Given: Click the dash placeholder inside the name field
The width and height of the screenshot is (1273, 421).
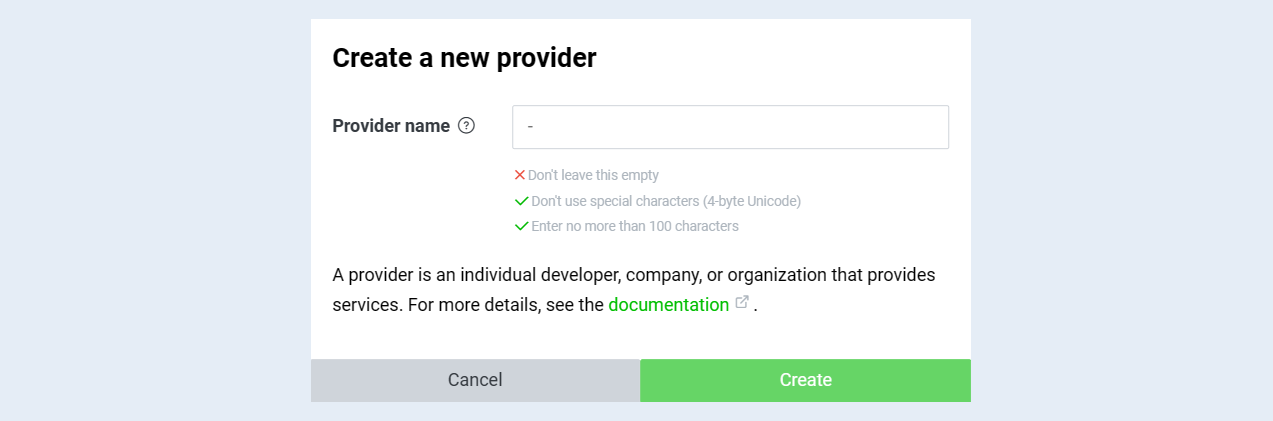Looking at the screenshot, I should pyautogui.click(x=530, y=127).
